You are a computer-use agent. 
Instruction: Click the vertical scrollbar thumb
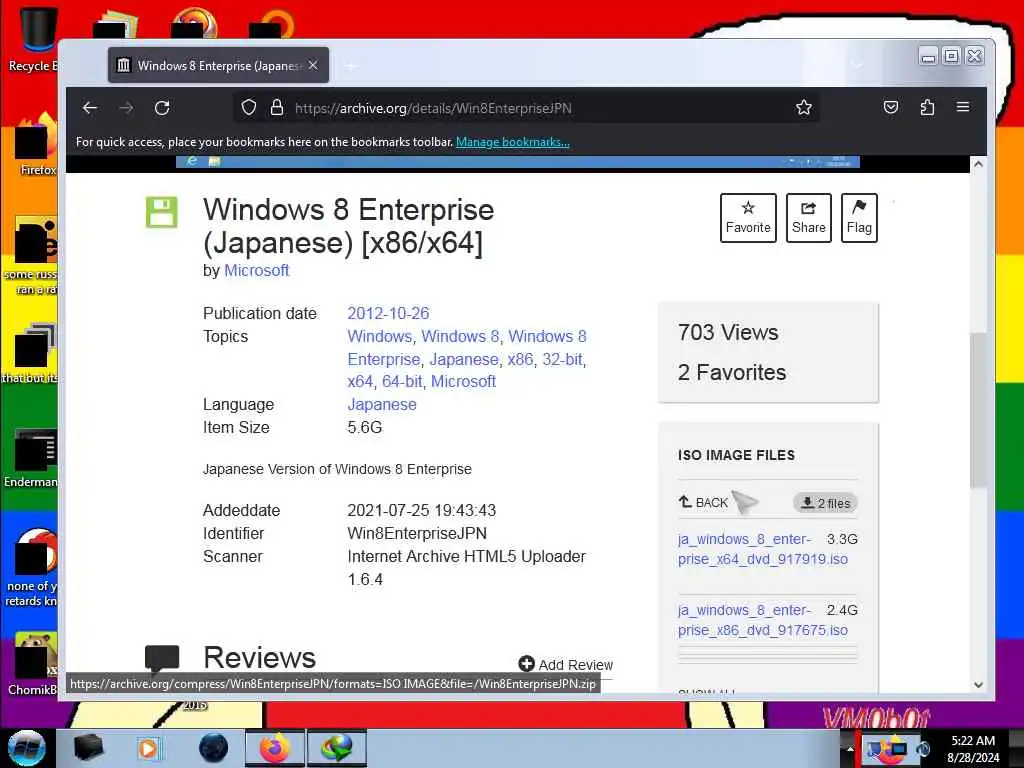coord(978,410)
